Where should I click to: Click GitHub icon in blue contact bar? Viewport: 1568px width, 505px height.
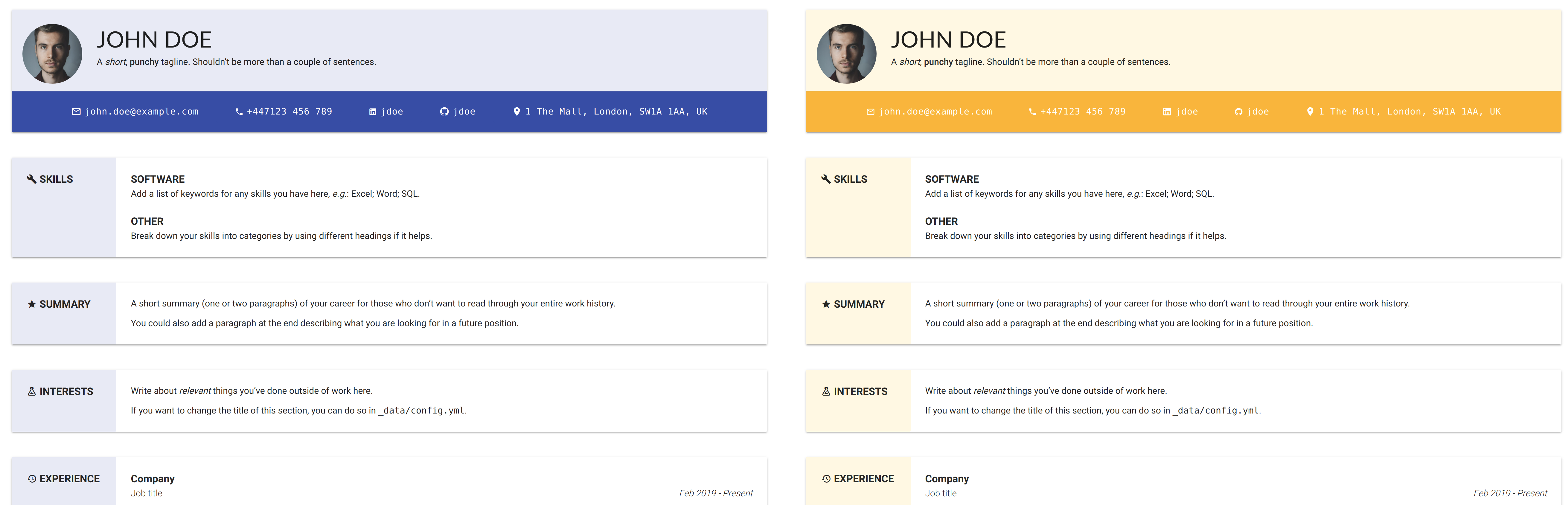point(444,112)
